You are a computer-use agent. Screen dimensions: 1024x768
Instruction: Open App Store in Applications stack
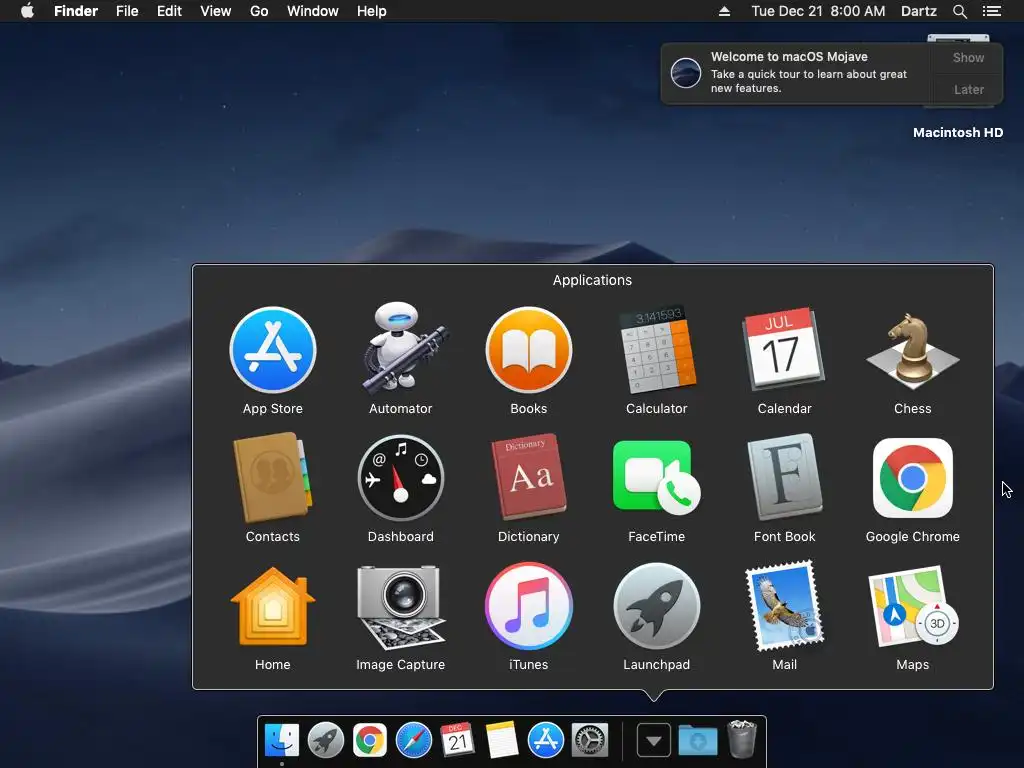point(272,350)
